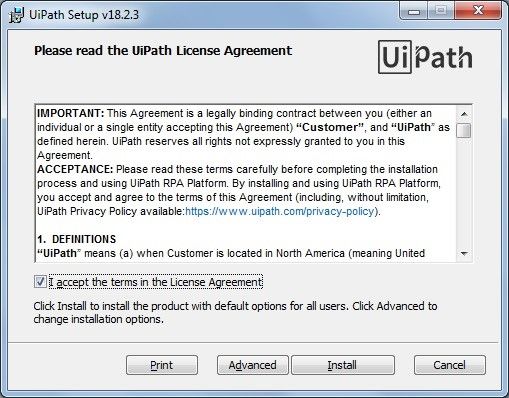The height and width of the screenshot is (398, 509).
Task: Minimize the UiPath Setup window
Action: [414, 11]
